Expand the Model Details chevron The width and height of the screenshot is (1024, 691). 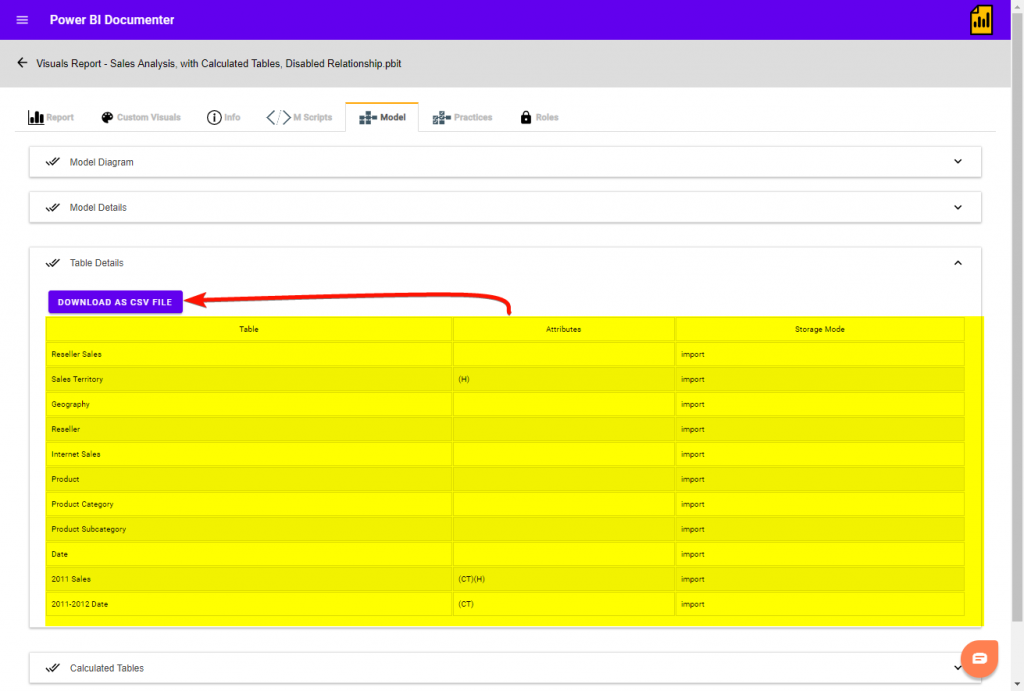[x=957, y=208]
